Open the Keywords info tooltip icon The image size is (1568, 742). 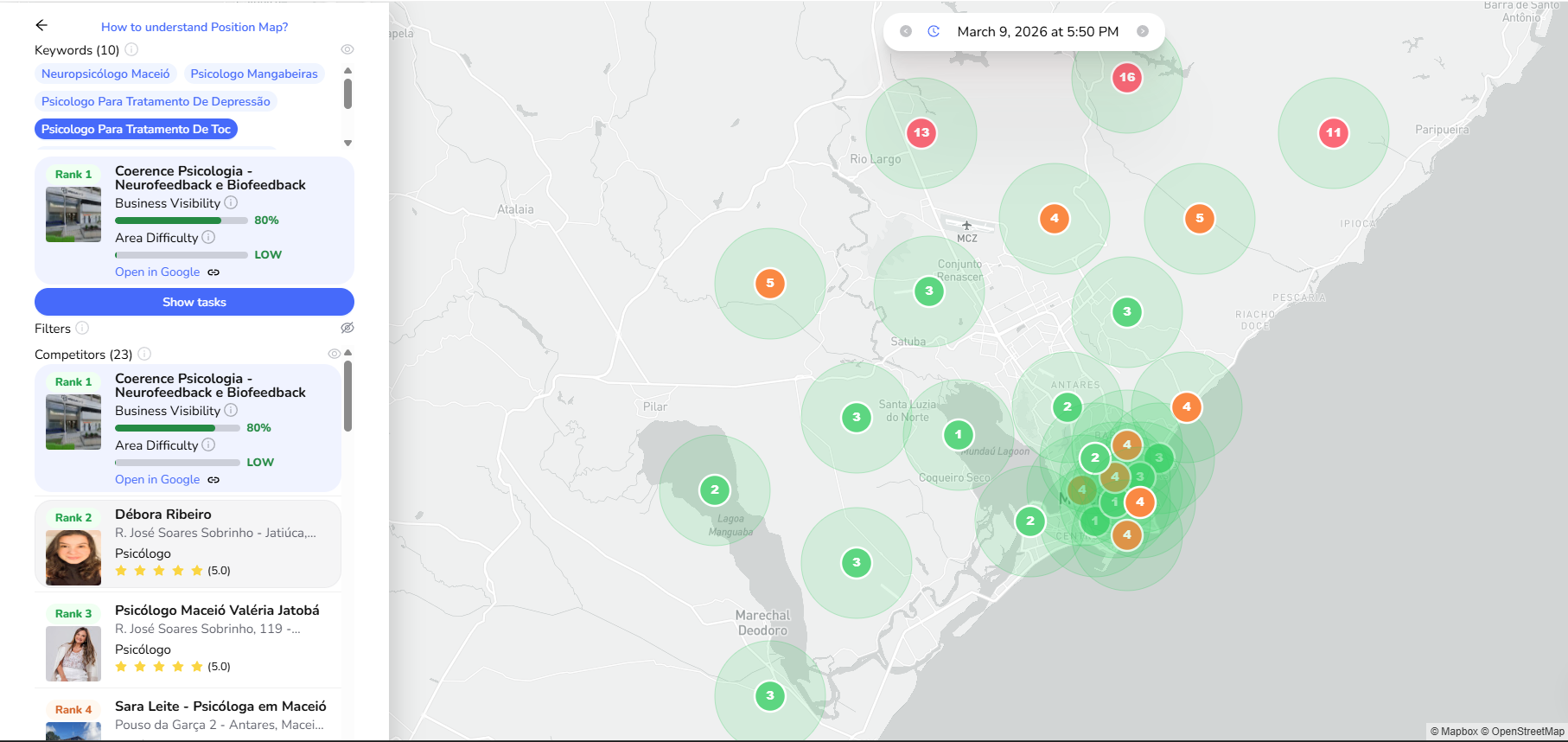pyautogui.click(x=131, y=49)
